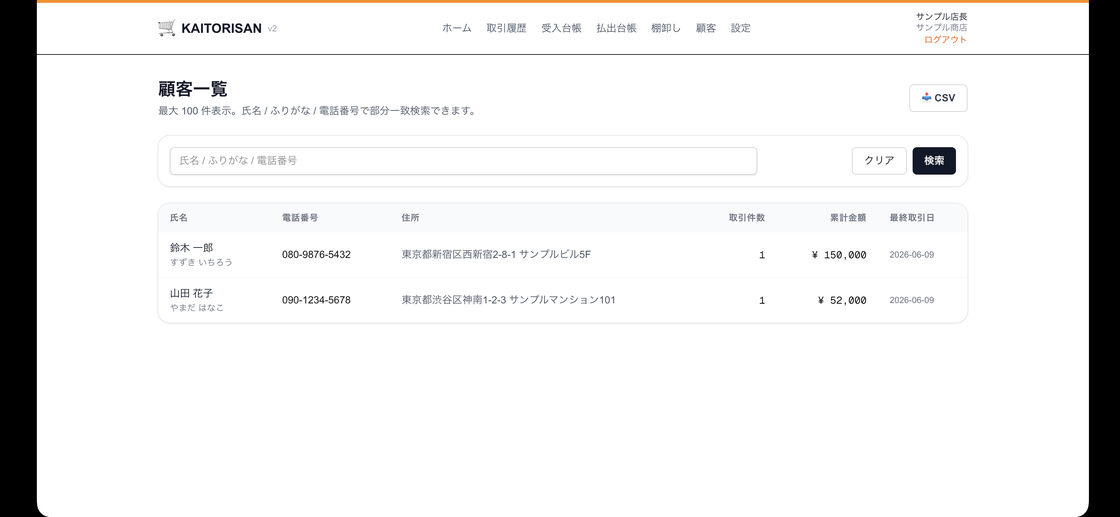Click the 顧客一覧 page heading
The height and width of the screenshot is (517, 1120).
pyautogui.click(x=193, y=89)
